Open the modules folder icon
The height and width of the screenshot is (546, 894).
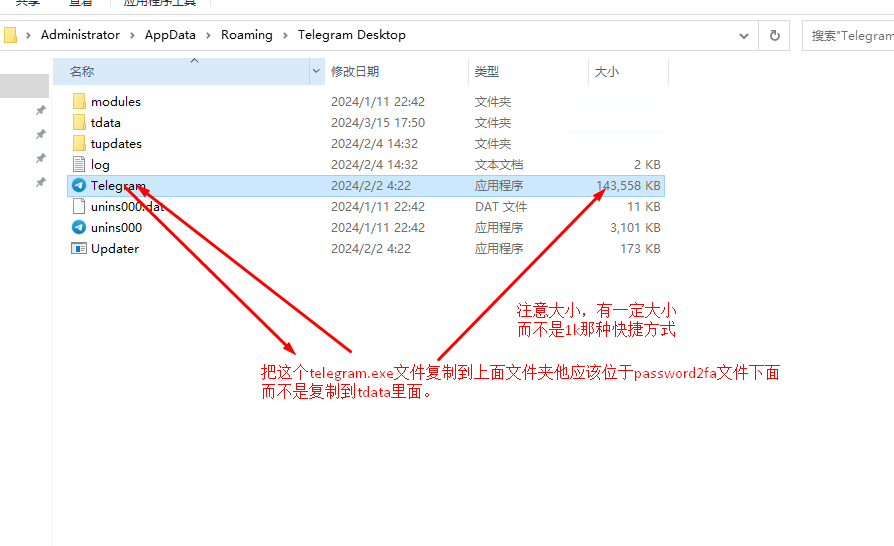79,101
